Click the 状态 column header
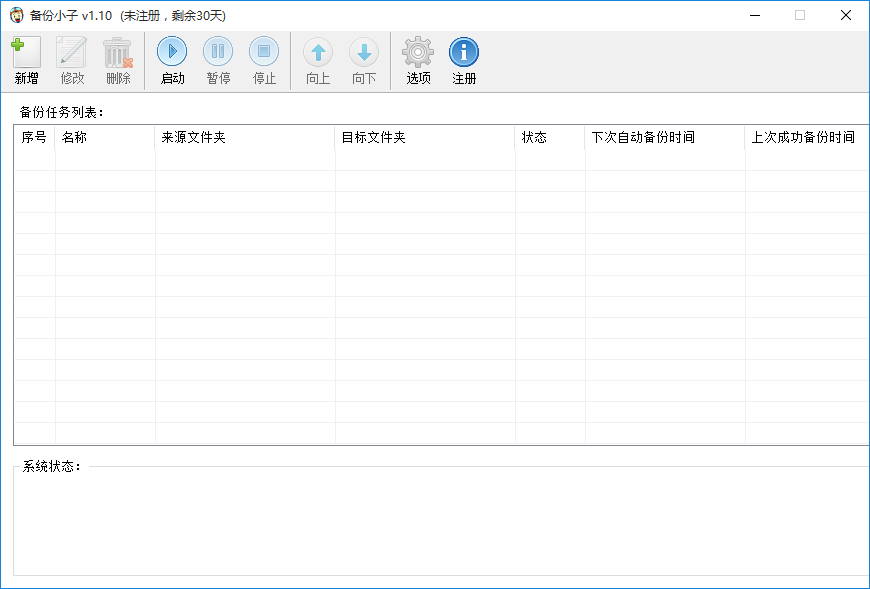Screen dimensions: 870x589 pyautogui.click(x=550, y=138)
